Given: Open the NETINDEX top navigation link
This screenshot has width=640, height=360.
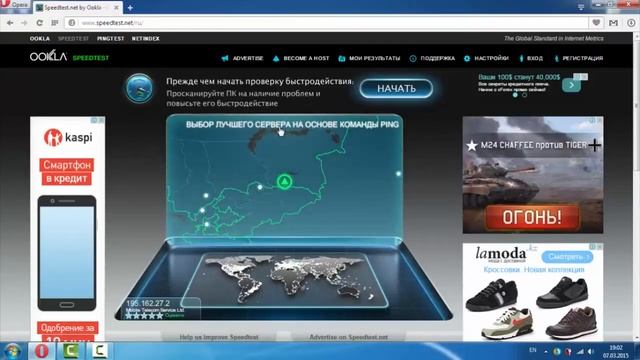Looking at the screenshot, I should 145,38.
